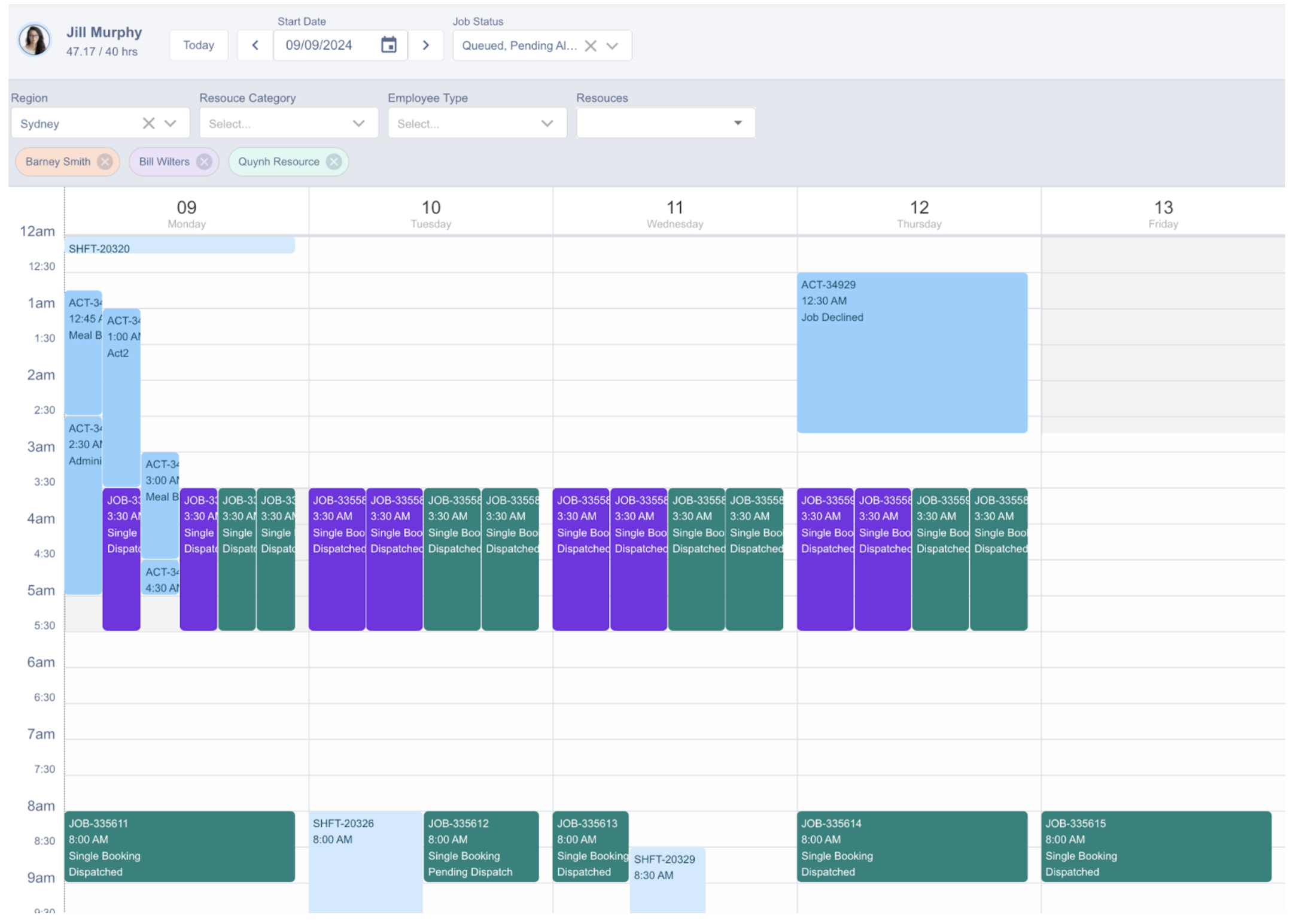Remove the Quynh Resource chip
The height and width of the screenshot is (924, 1290).
coord(334,162)
